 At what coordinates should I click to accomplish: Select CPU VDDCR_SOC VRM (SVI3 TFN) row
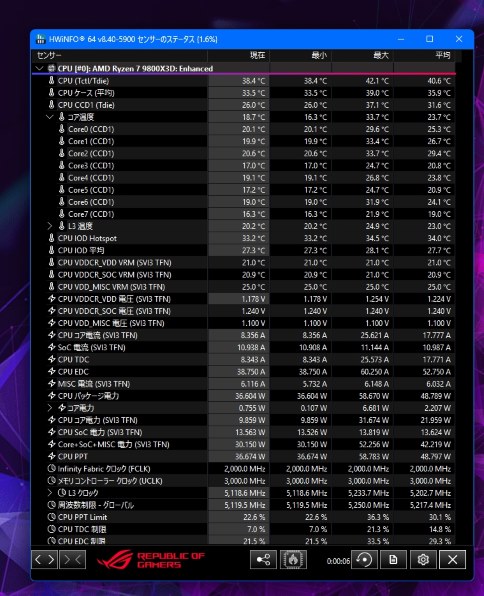coord(244,275)
